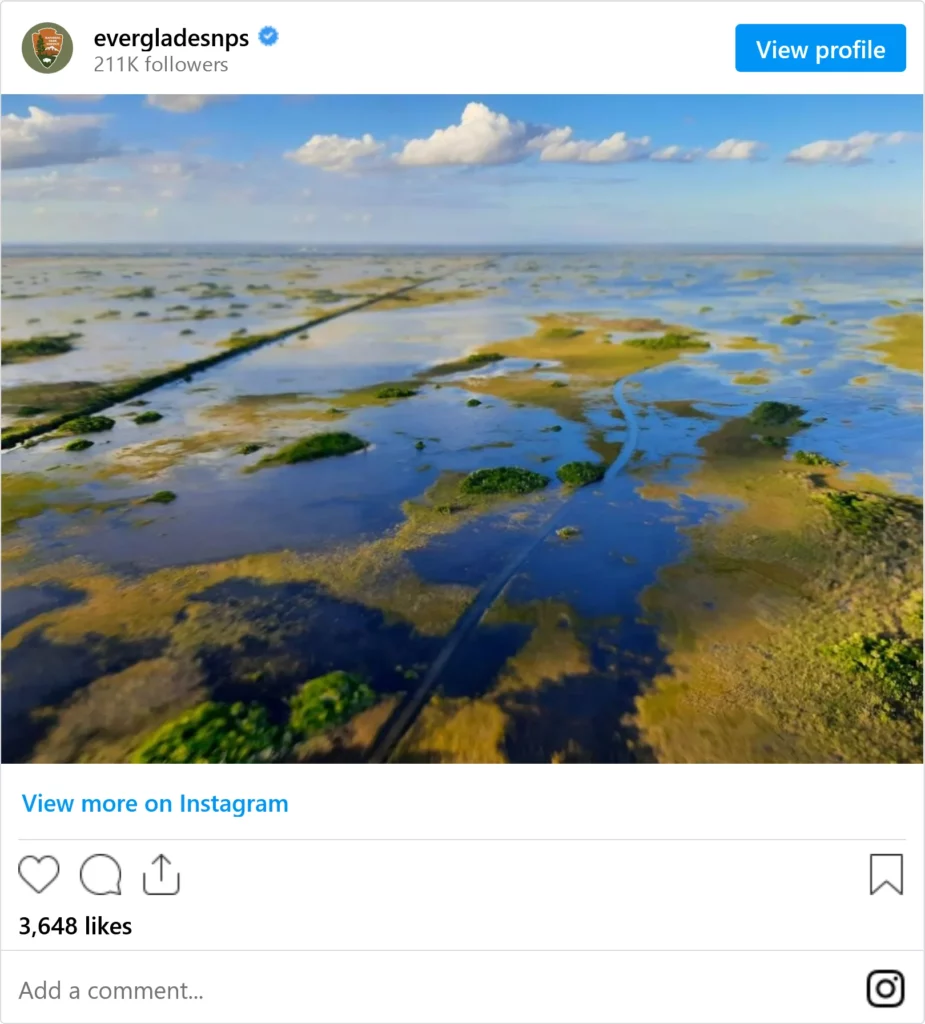Click the long straight road in the photo
This screenshot has height=1024, width=925.
222,358
